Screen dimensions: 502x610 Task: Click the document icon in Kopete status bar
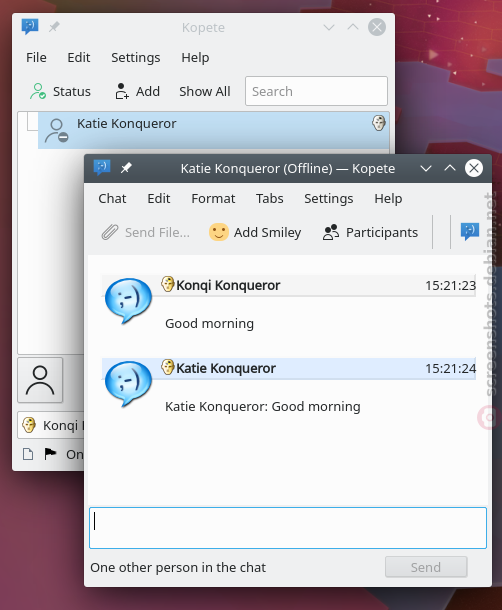pos(28,454)
